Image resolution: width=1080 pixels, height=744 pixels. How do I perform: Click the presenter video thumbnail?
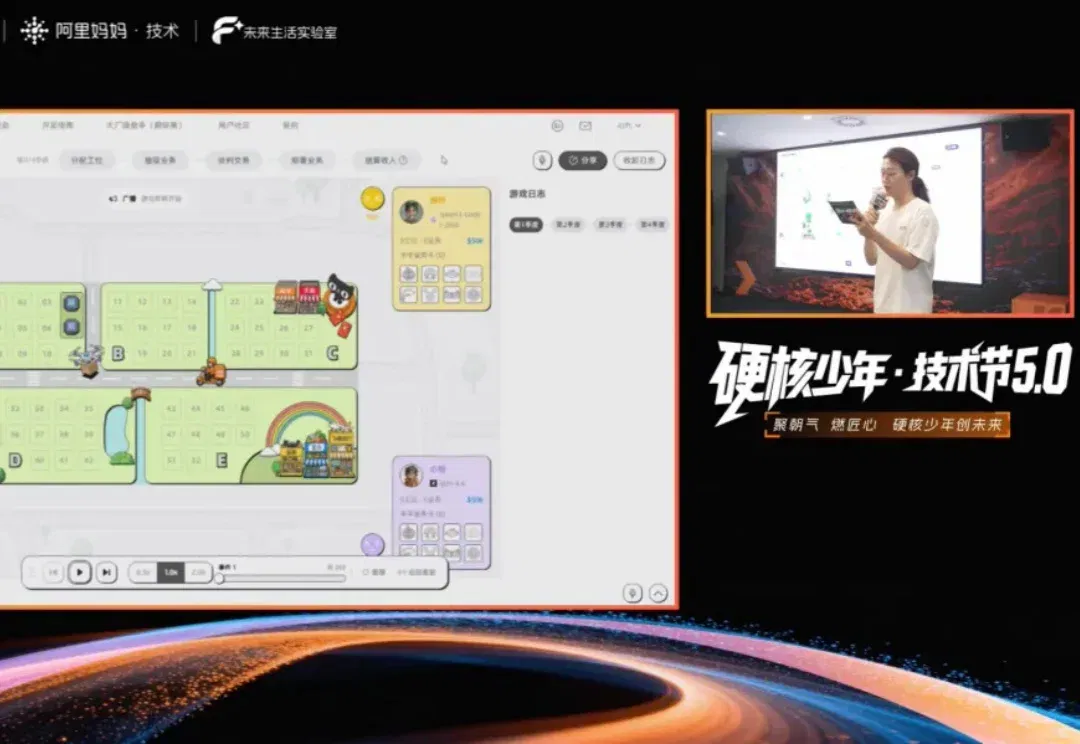click(891, 214)
